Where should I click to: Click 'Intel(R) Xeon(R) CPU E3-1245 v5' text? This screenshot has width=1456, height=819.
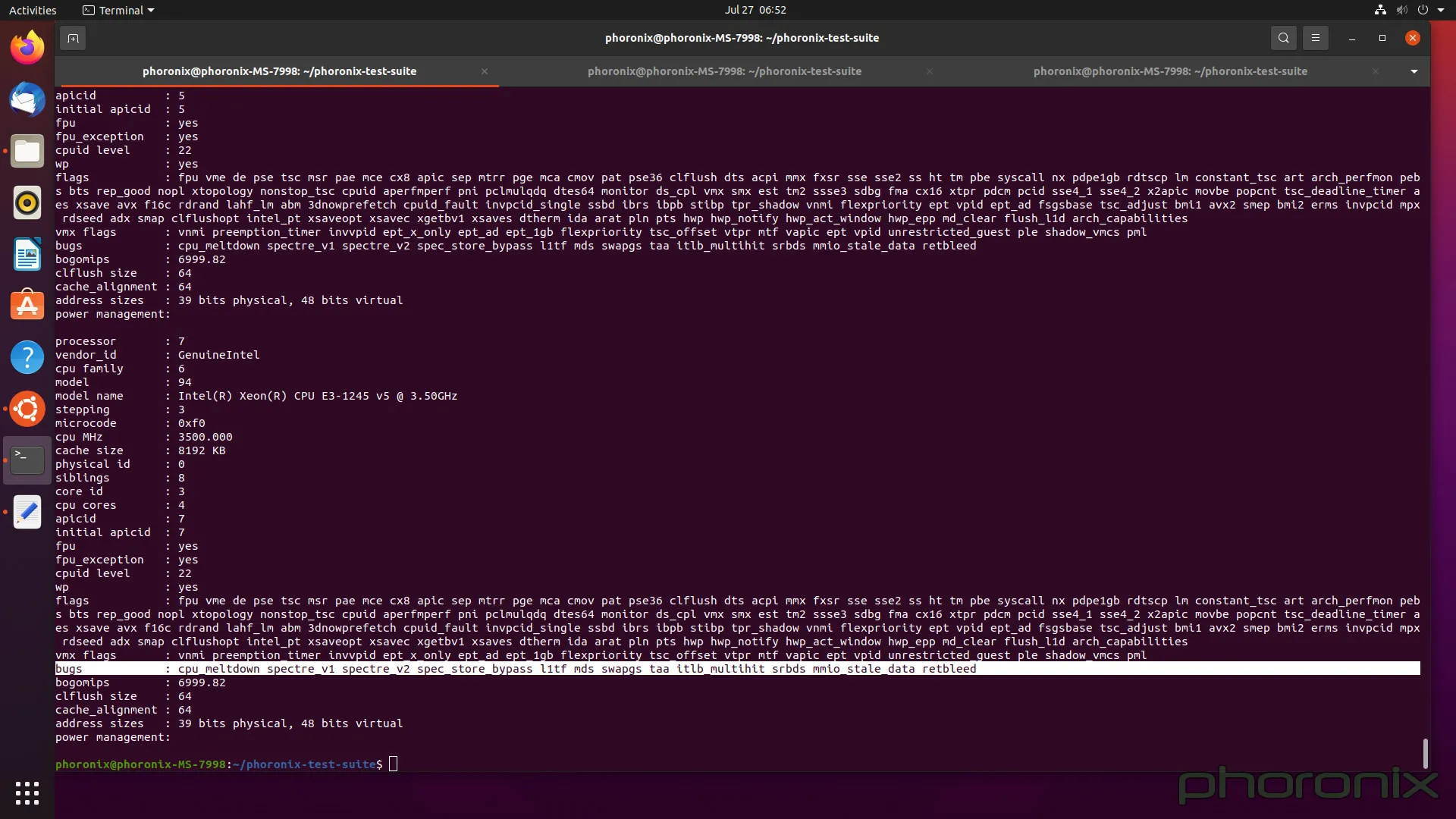tap(286, 396)
